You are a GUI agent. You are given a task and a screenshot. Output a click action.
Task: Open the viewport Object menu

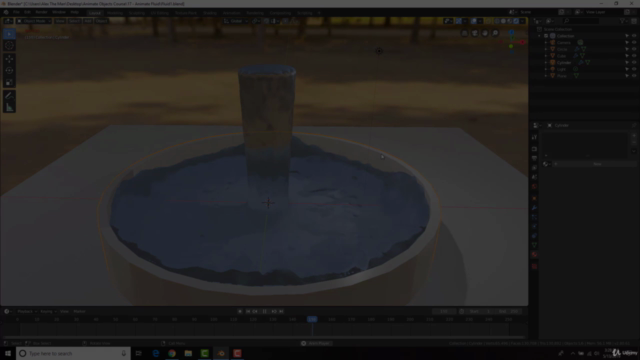tap(101, 21)
